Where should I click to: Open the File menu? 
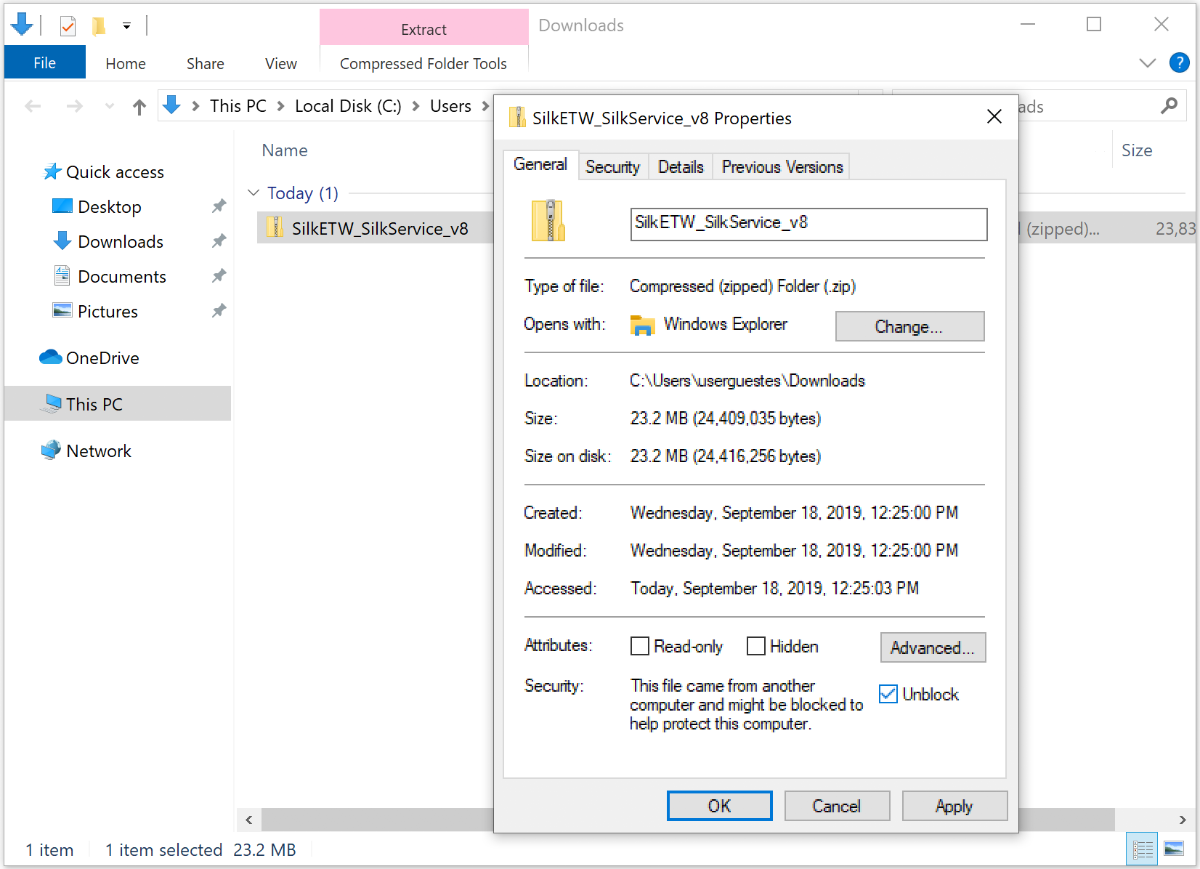click(x=45, y=63)
